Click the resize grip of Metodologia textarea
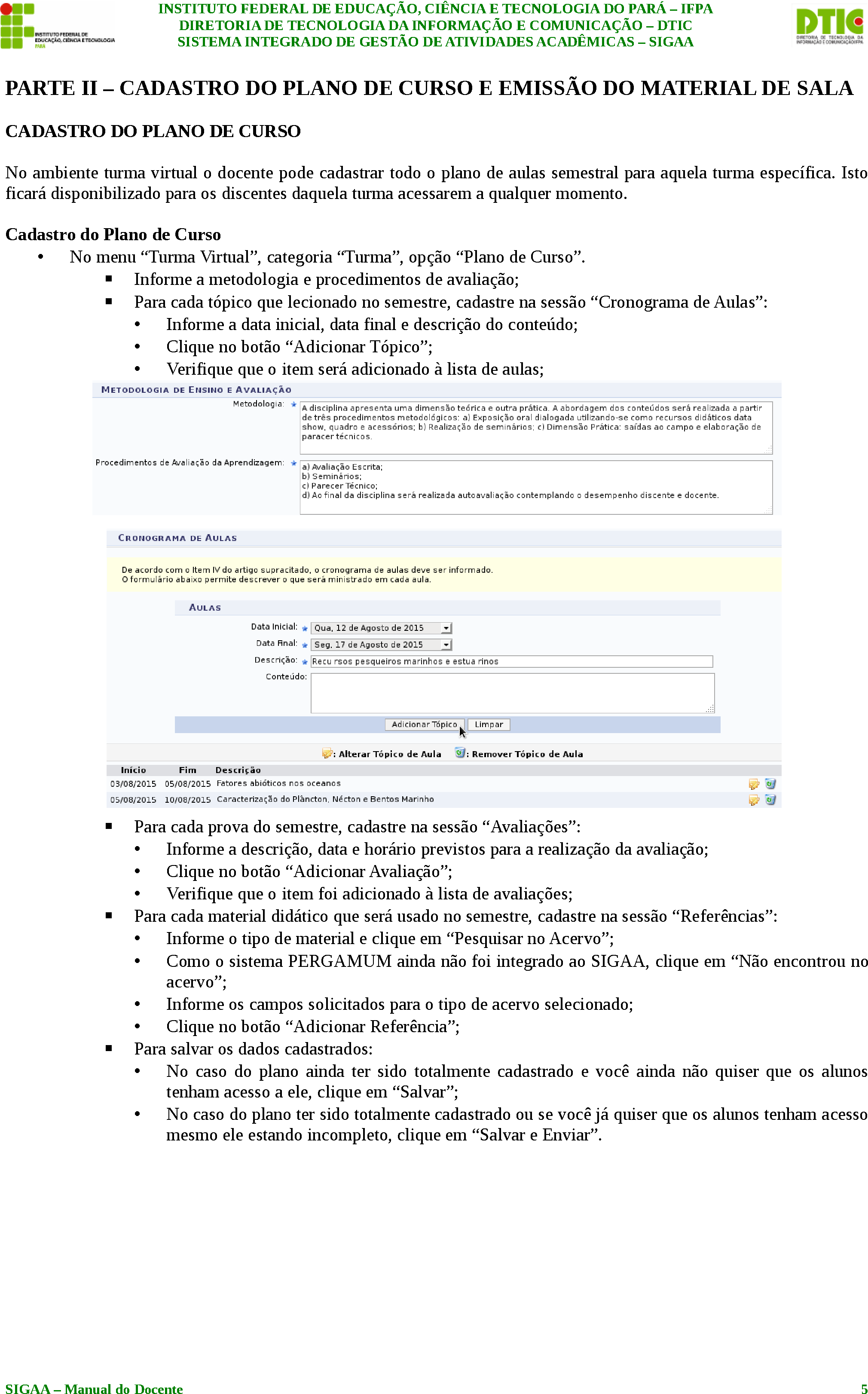This screenshot has width=868, height=1394. [x=769, y=449]
